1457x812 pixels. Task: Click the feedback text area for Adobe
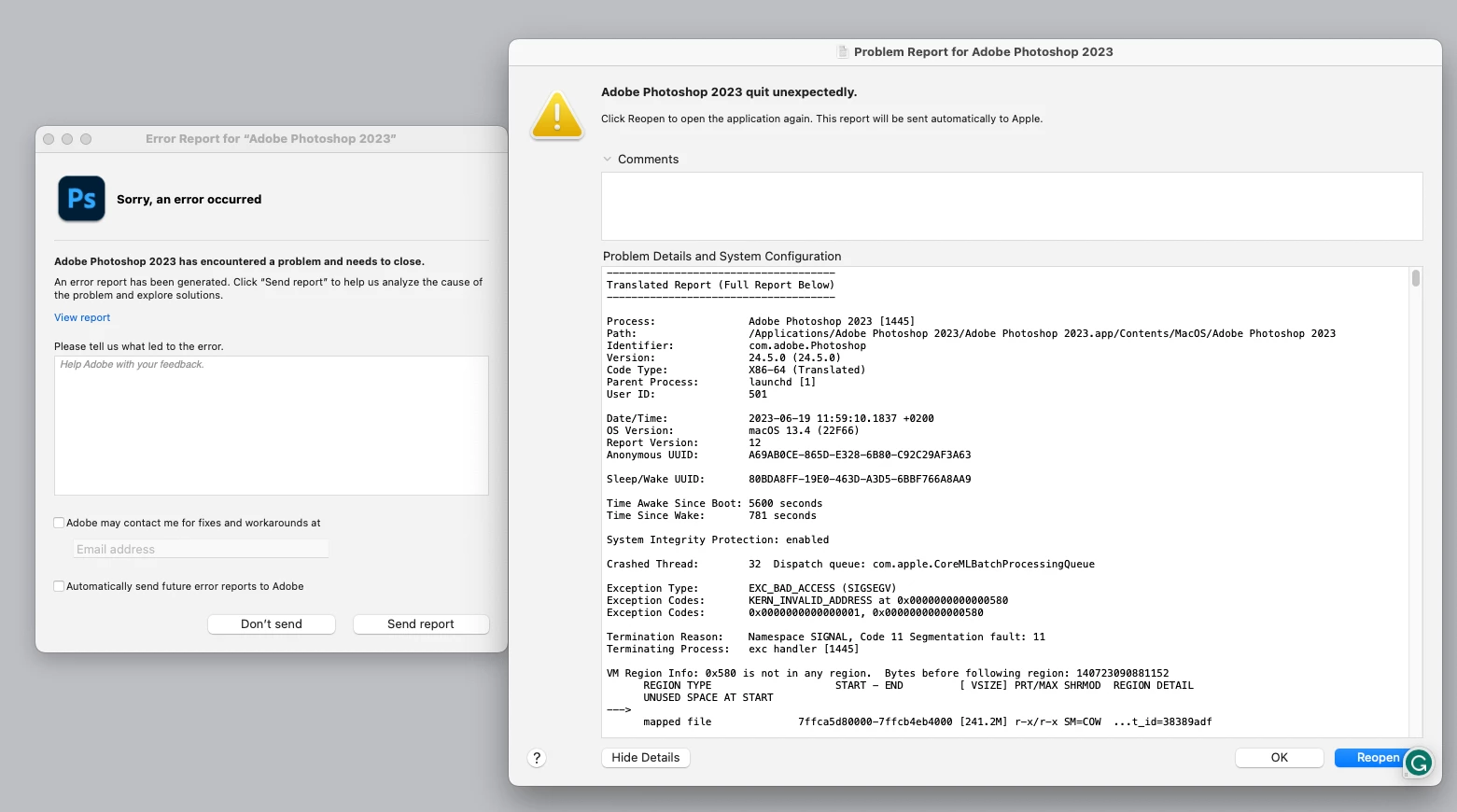[272, 426]
